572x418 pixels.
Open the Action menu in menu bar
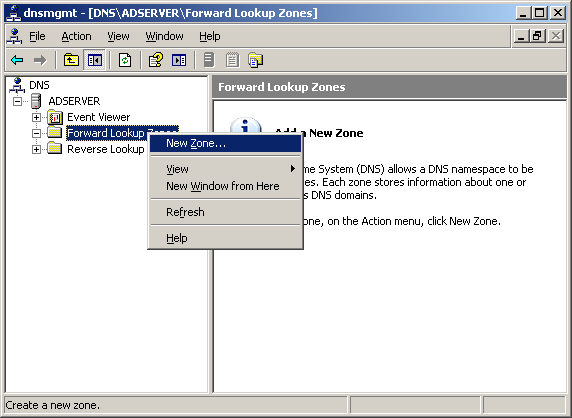point(76,36)
